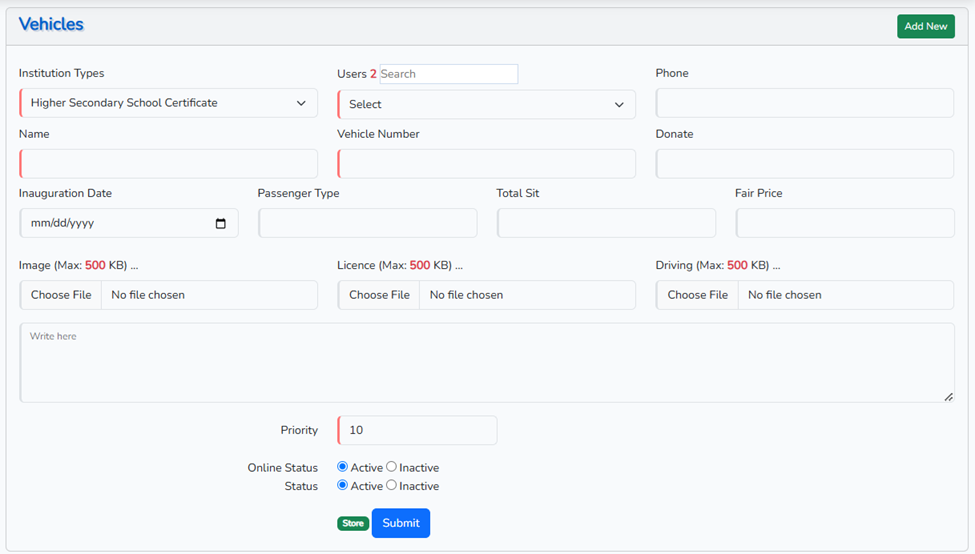The image size is (975, 554).
Task: Click the Priority field
Action: coord(417,430)
